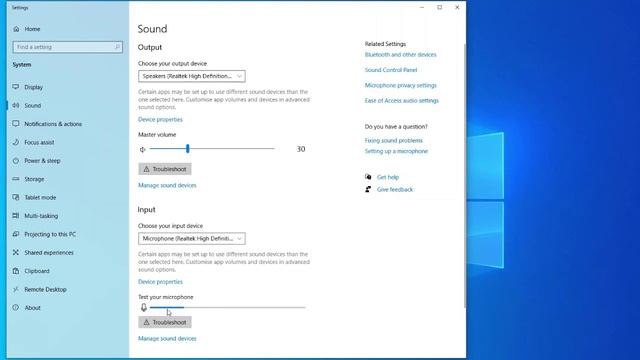Screen dimensions: 640x360
Task: Click the Master volume value 30
Action: coord(301,149)
